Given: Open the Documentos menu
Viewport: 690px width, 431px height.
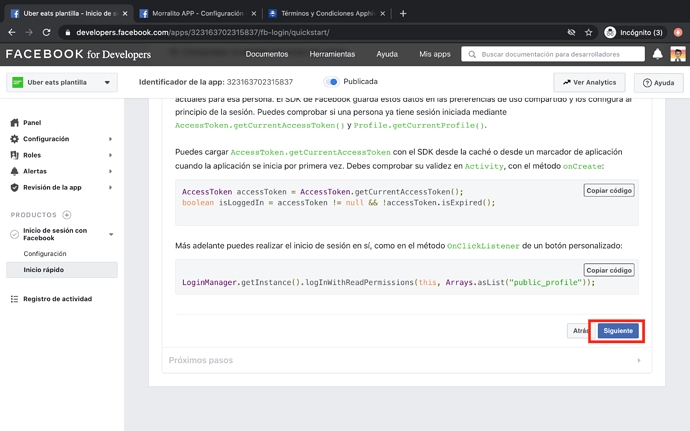Looking at the screenshot, I should coord(267,54).
